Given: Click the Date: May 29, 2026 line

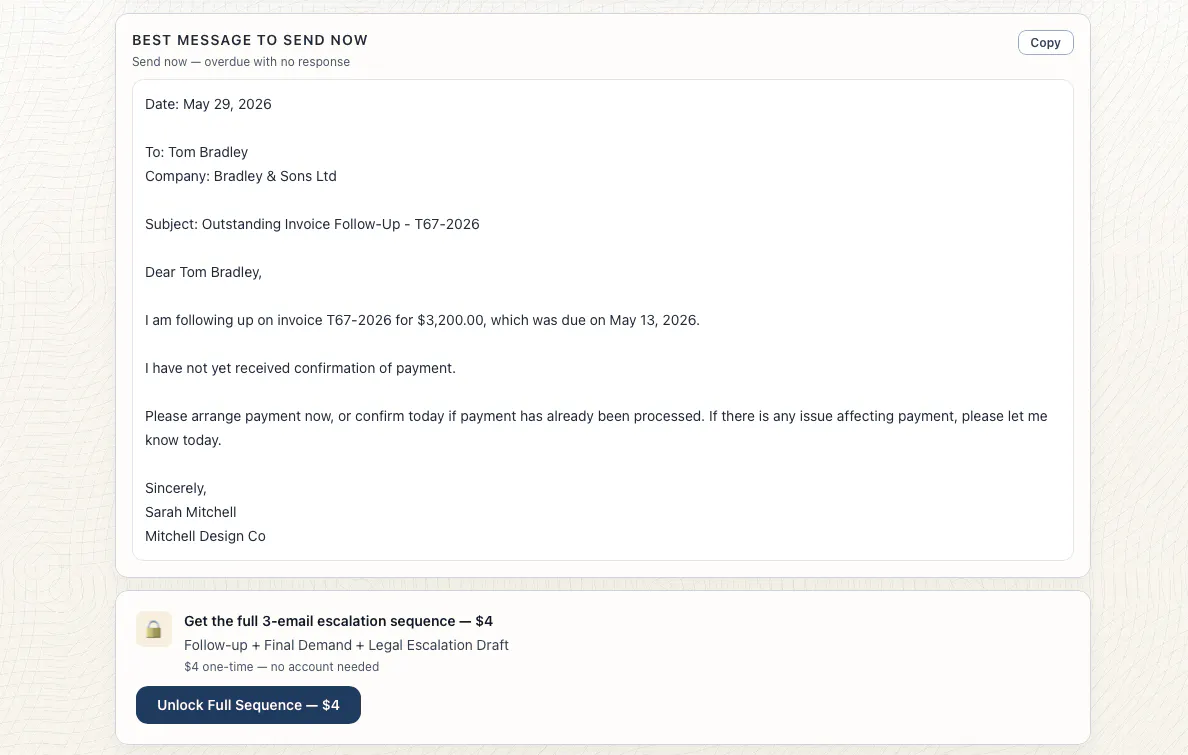Looking at the screenshot, I should click(208, 104).
